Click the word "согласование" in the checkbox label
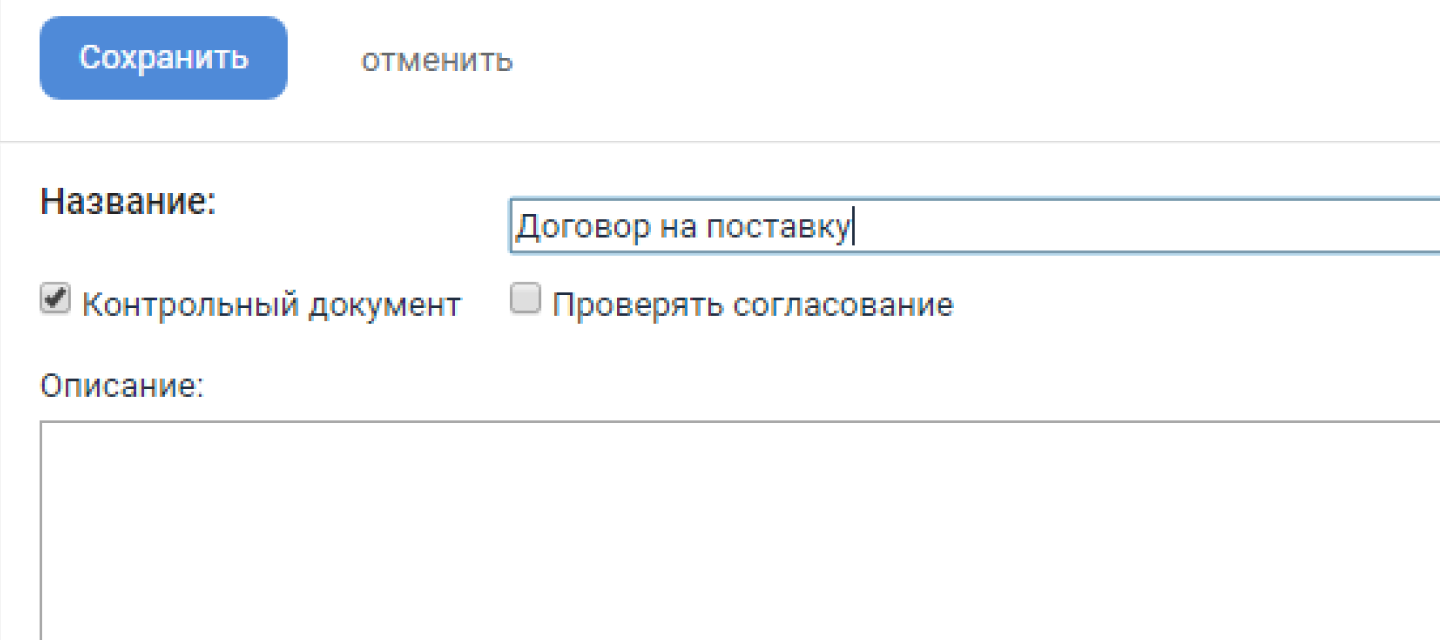This screenshot has width=1440, height=640. (x=843, y=305)
